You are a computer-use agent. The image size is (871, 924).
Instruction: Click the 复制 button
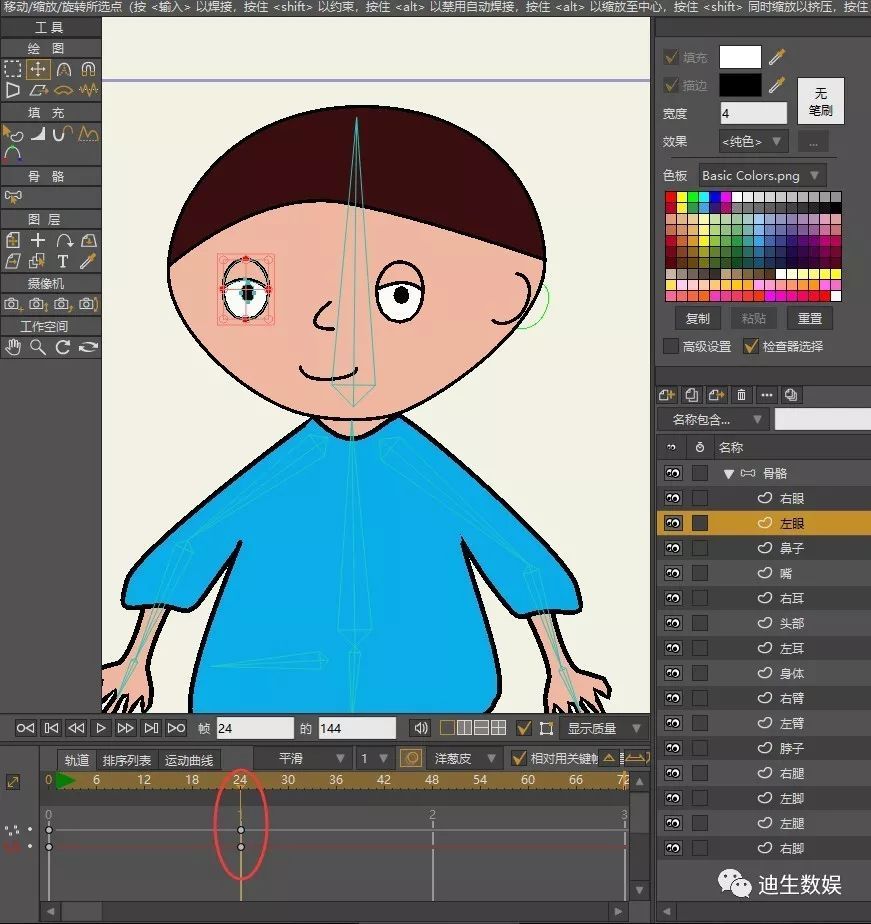click(698, 318)
